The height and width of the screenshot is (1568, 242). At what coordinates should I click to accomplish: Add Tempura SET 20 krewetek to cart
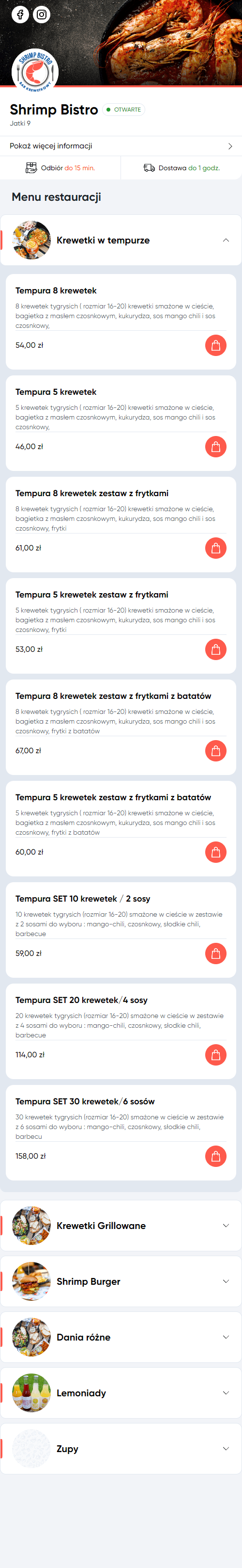click(x=215, y=1055)
